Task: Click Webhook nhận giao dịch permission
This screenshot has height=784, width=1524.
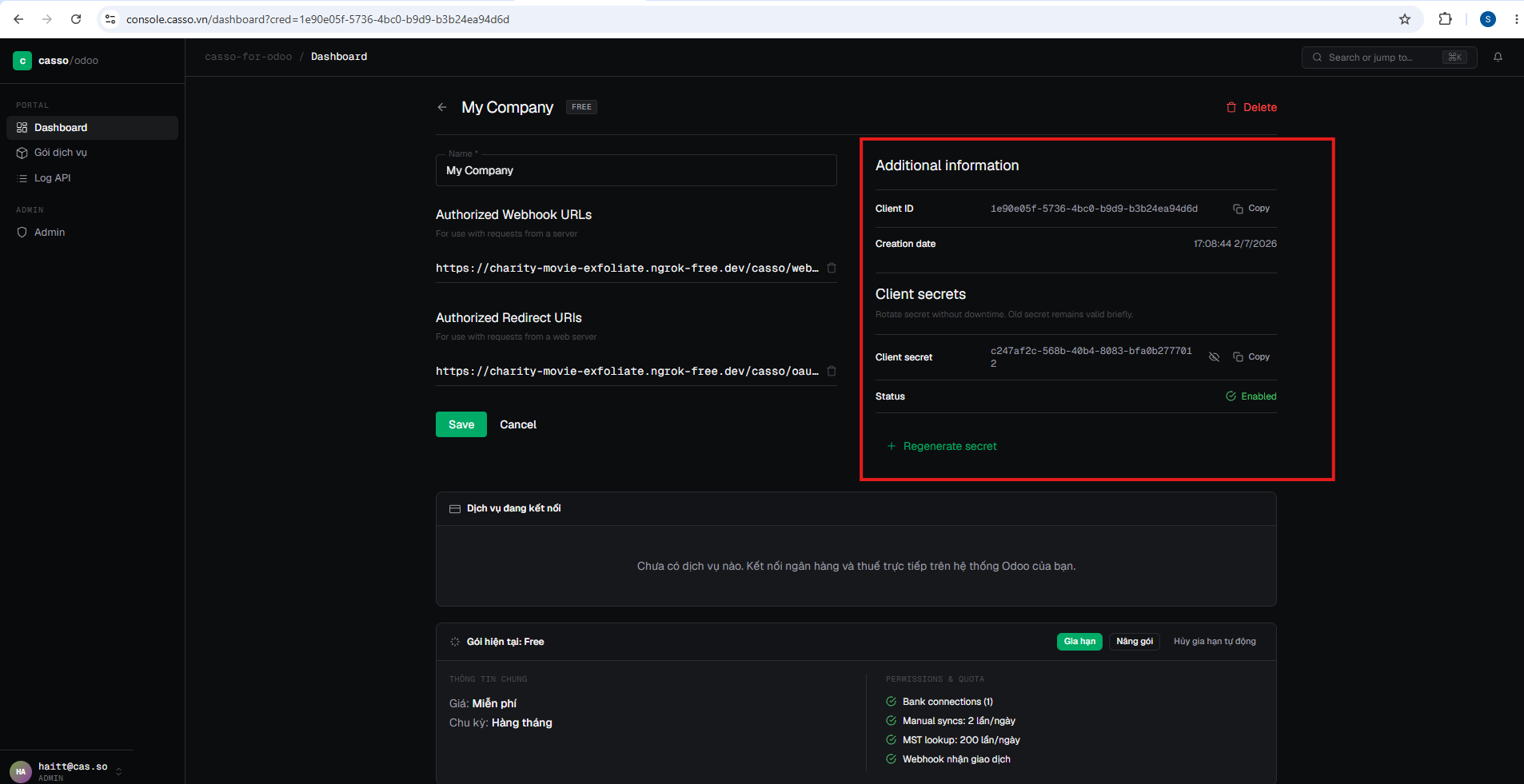Action: (956, 759)
